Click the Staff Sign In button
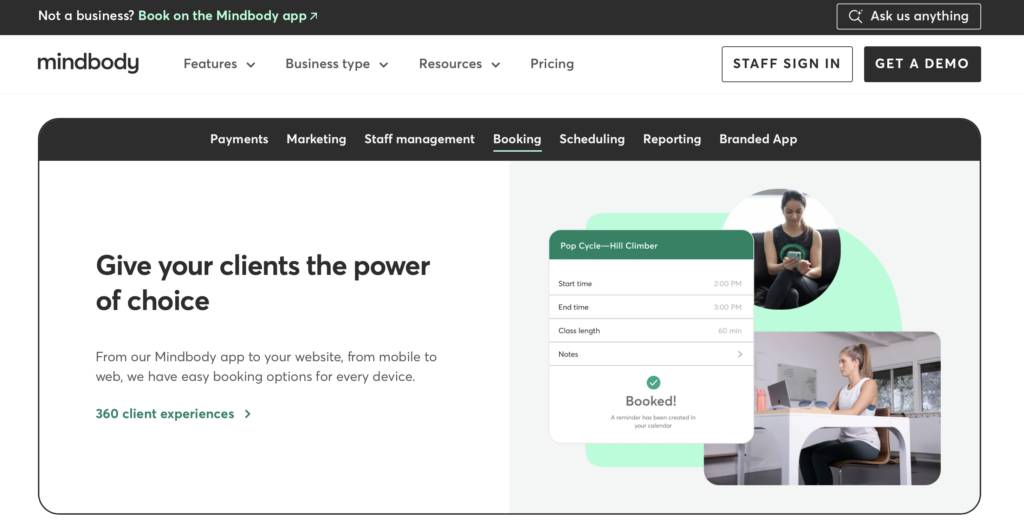Screen dimensions: 1024x521 pos(787,64)
